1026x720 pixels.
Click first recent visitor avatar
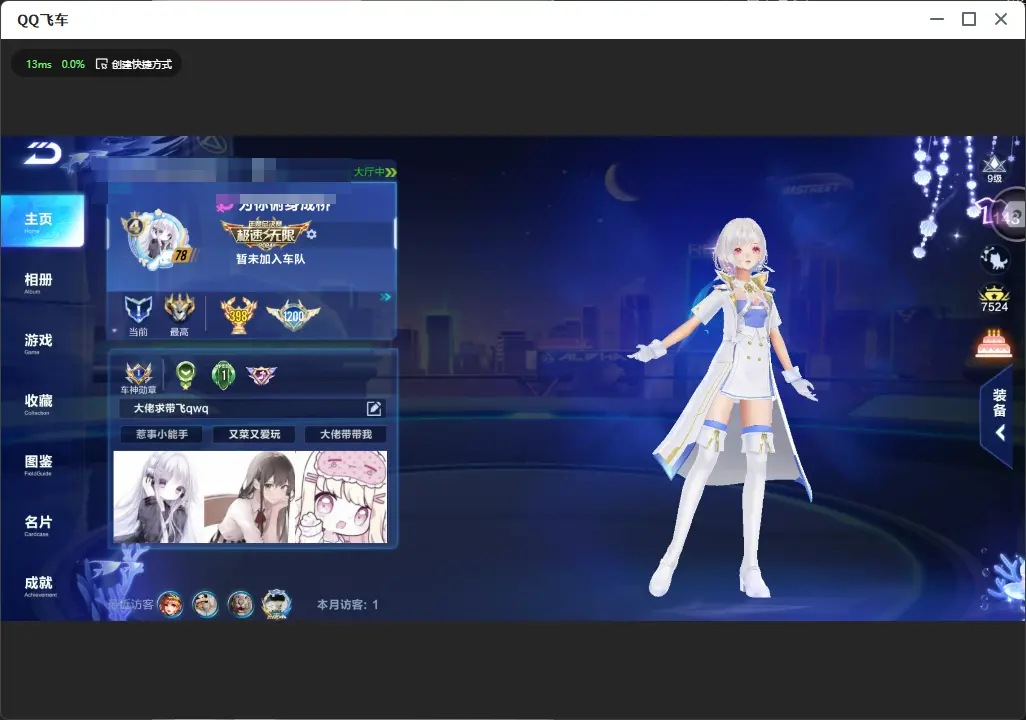click(170, 604)
